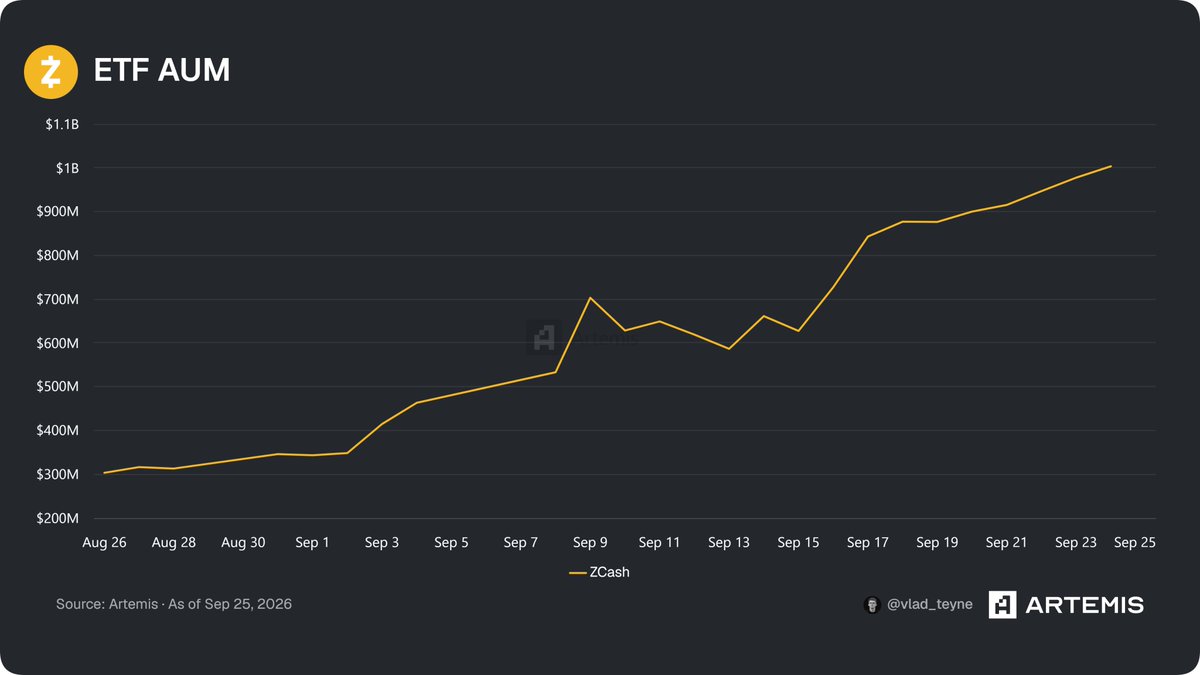Click the Sep 7 x-axis label

[521, 543]
